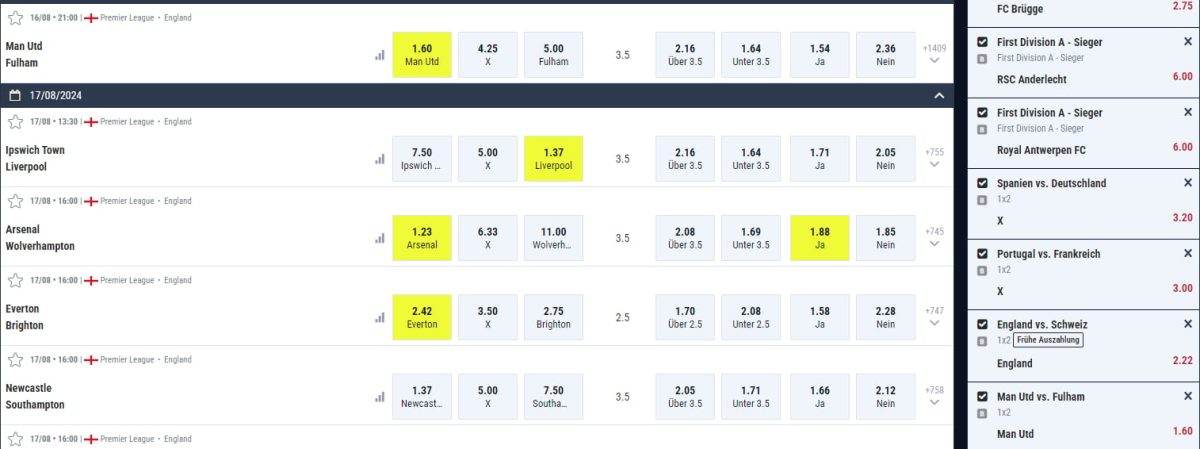Image resolution: width=1200 pixels, height=449 pixels.
Task: Toggle checkbox for England vs. Schweiz bet
Action: [982, 324]
